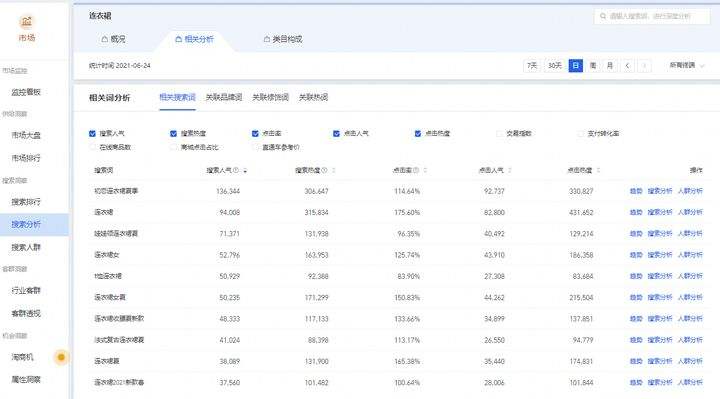Switch to the 关联热词 sub-tab
This screenshot has width=720, height=399.
click(x=313, y=97)
